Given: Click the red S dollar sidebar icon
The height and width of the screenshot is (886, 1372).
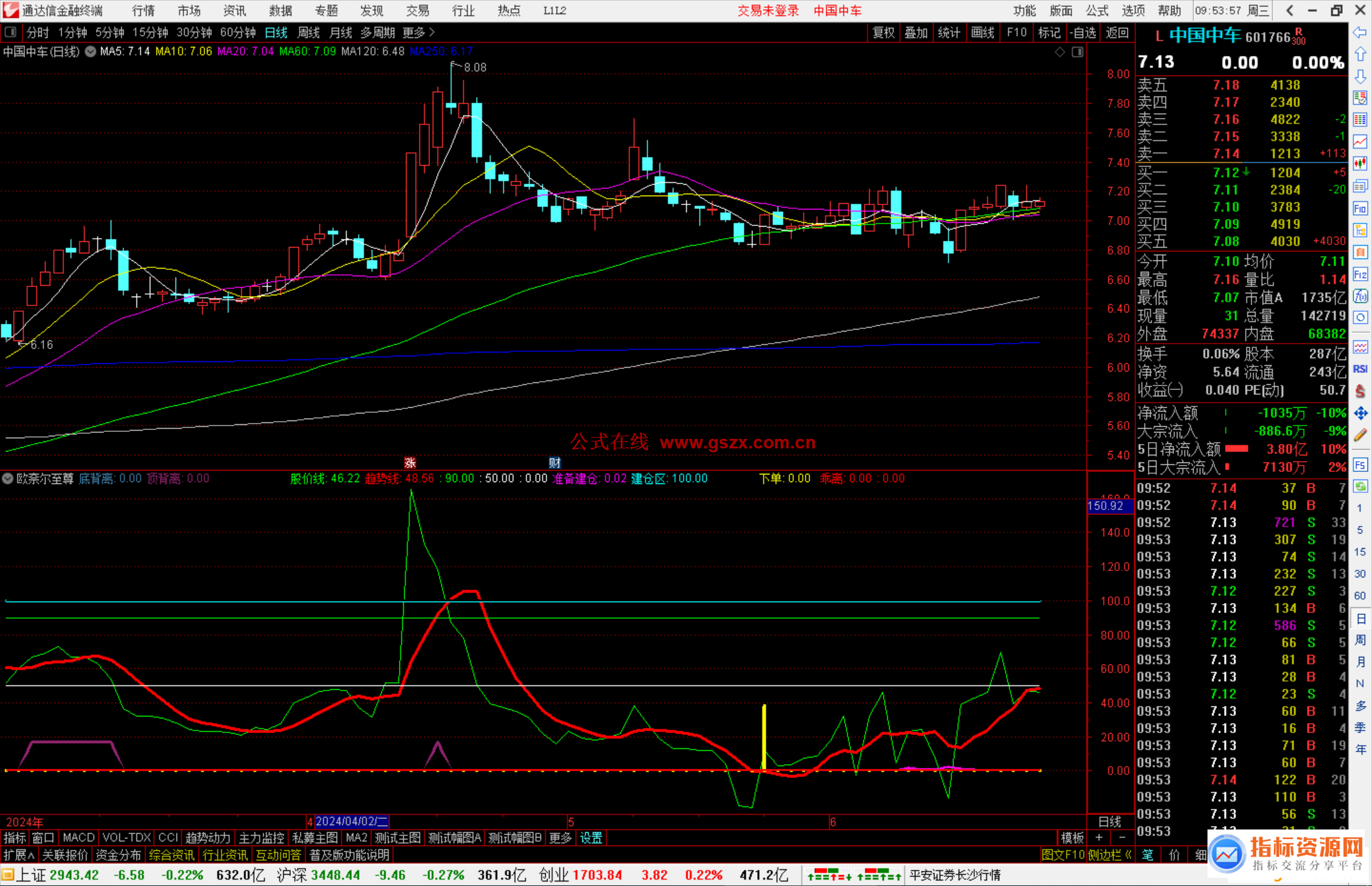Looking at the screenshot, I should pos(1360,391).
